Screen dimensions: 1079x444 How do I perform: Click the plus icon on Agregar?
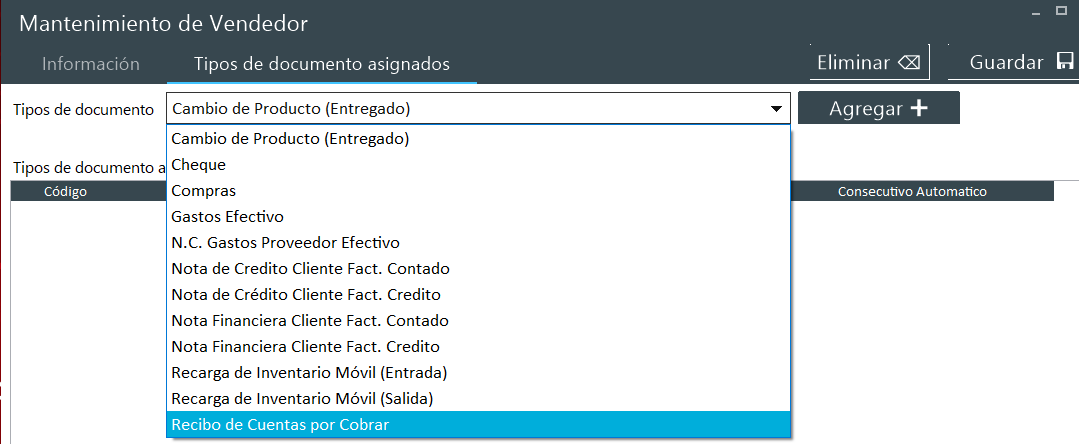pos(918,109)
